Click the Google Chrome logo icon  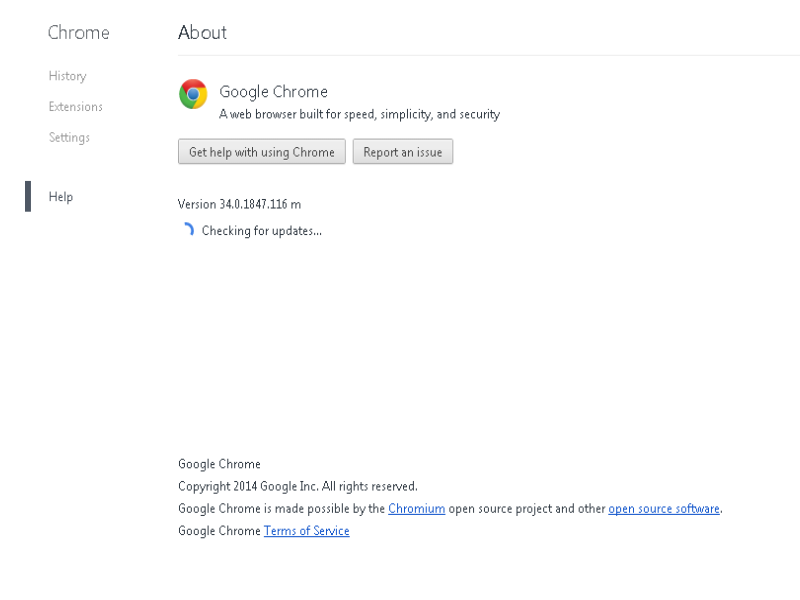193,94
